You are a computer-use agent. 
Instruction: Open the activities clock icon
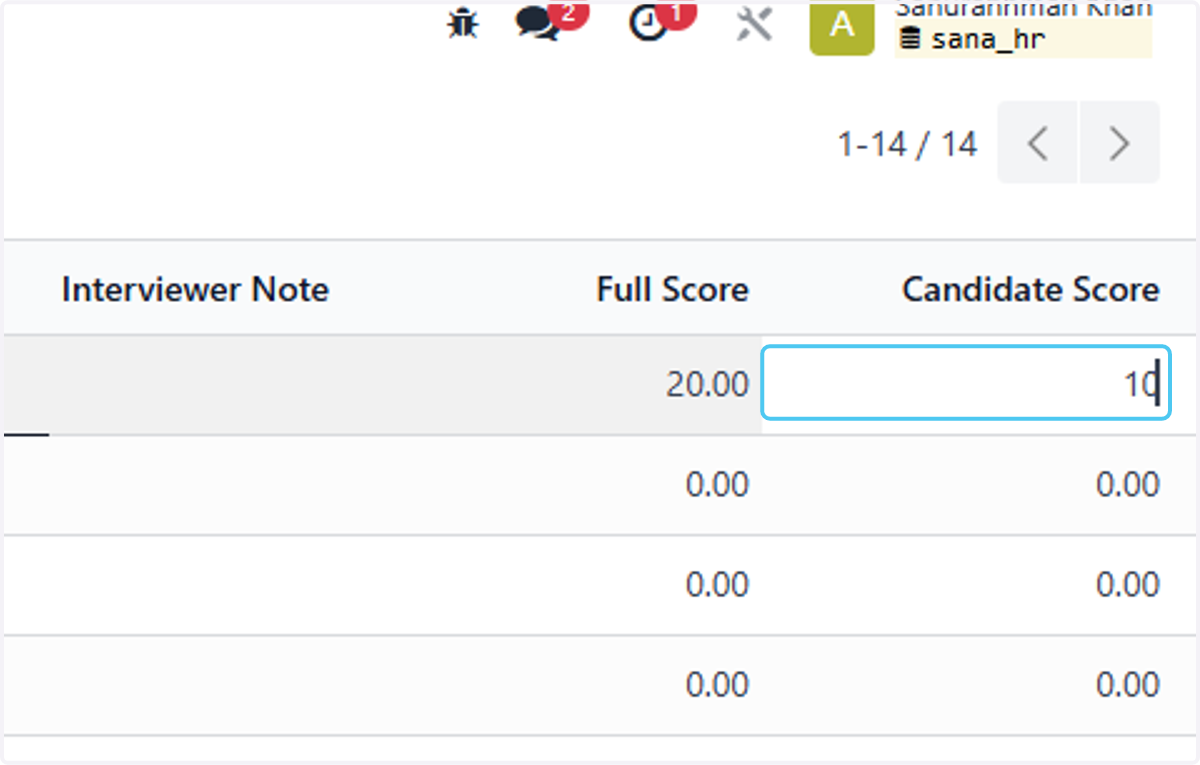point(648,23)
